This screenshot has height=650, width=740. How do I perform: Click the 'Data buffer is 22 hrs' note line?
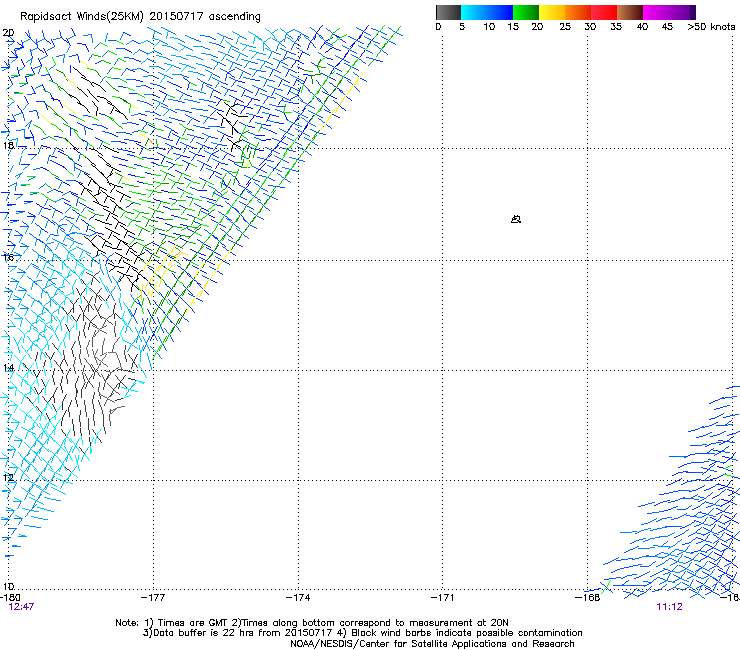362,633
